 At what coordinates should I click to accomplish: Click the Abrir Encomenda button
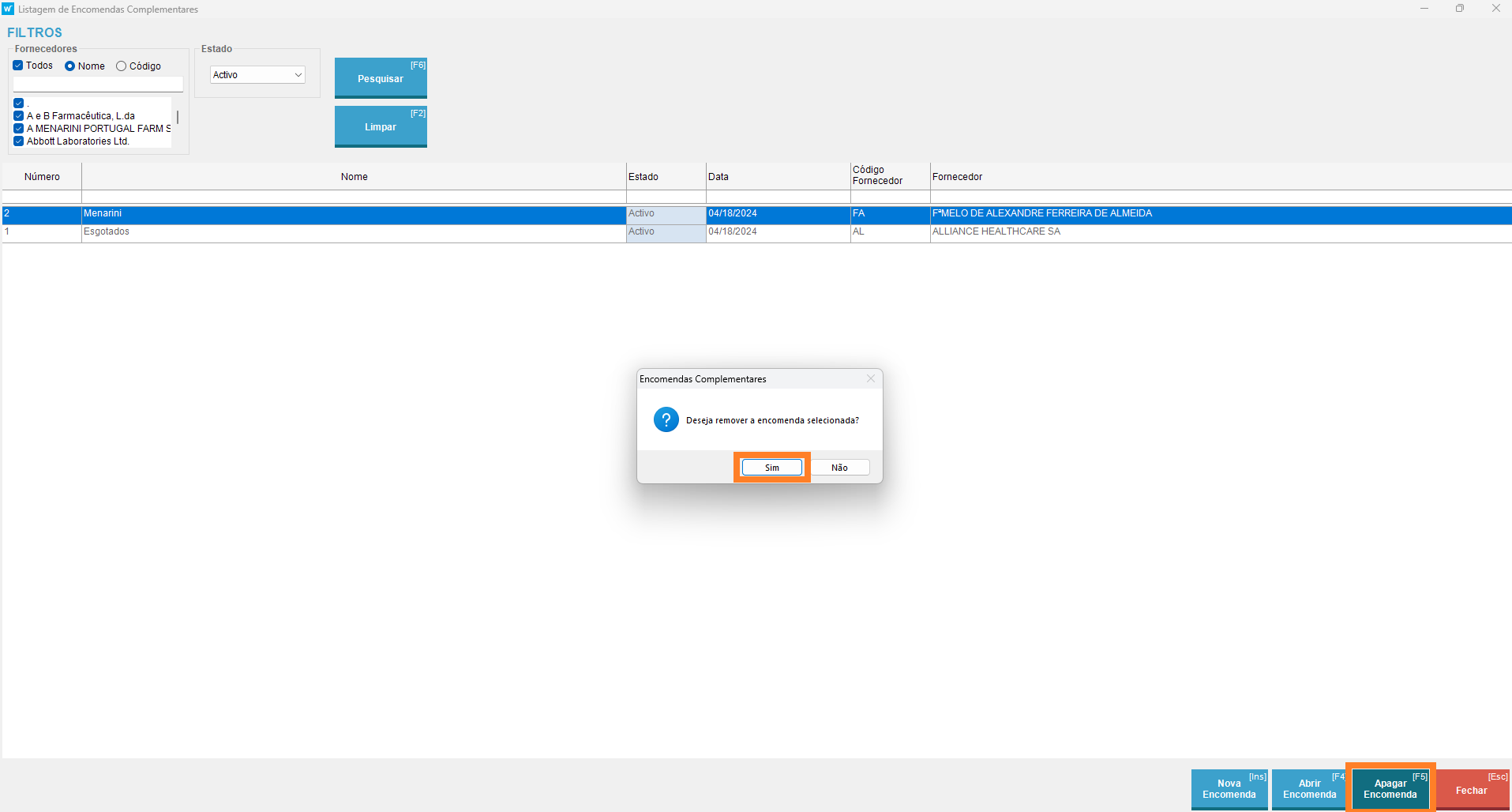click(1309, 789)
